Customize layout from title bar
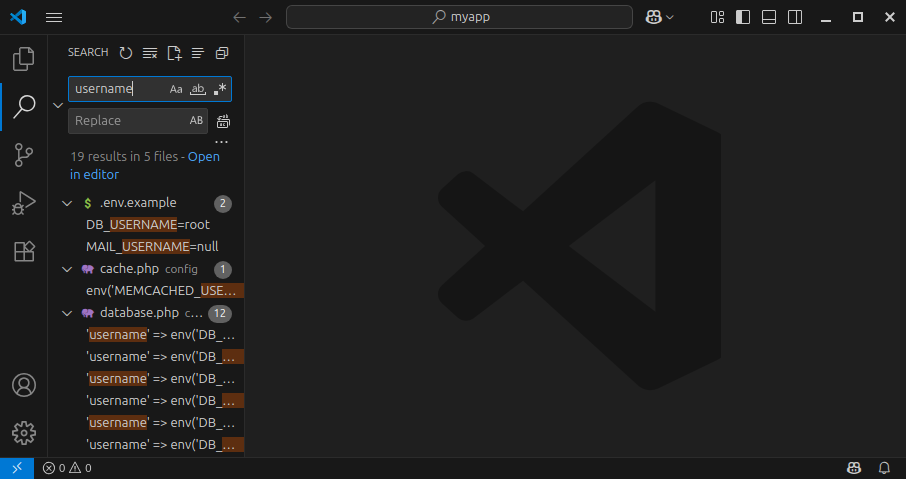906x479 pixels. 717,17
